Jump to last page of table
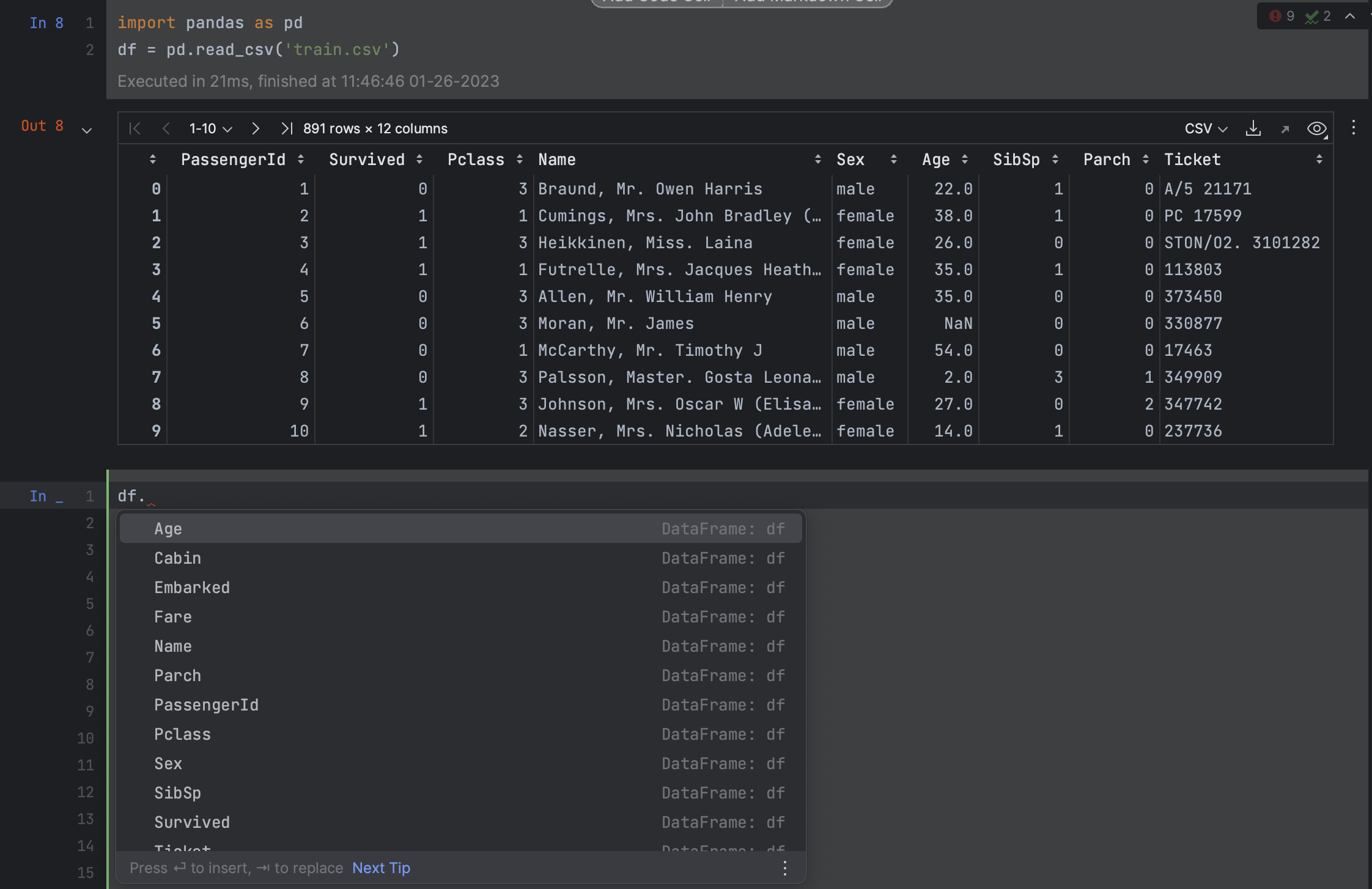Viewport: 1372px width, 889px height. tap(287, 128)
